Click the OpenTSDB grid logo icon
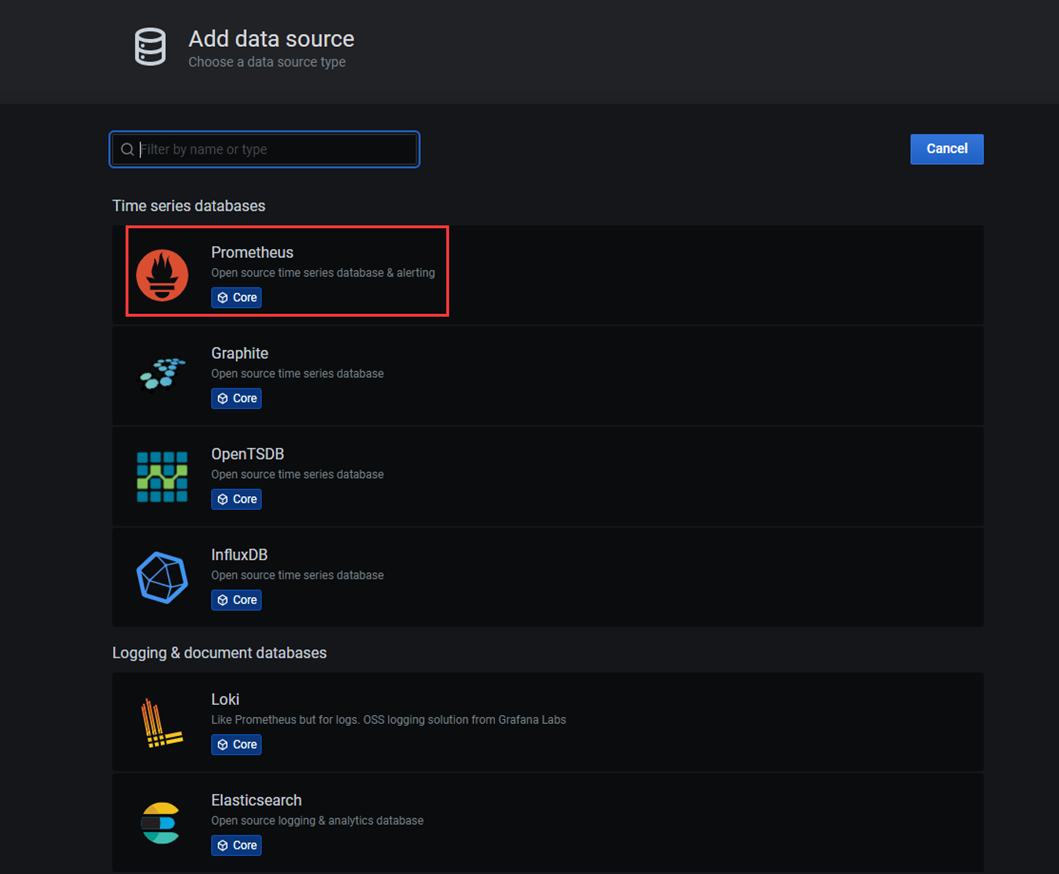This screenshot has width=1059, height=874. tap(162, 477)
